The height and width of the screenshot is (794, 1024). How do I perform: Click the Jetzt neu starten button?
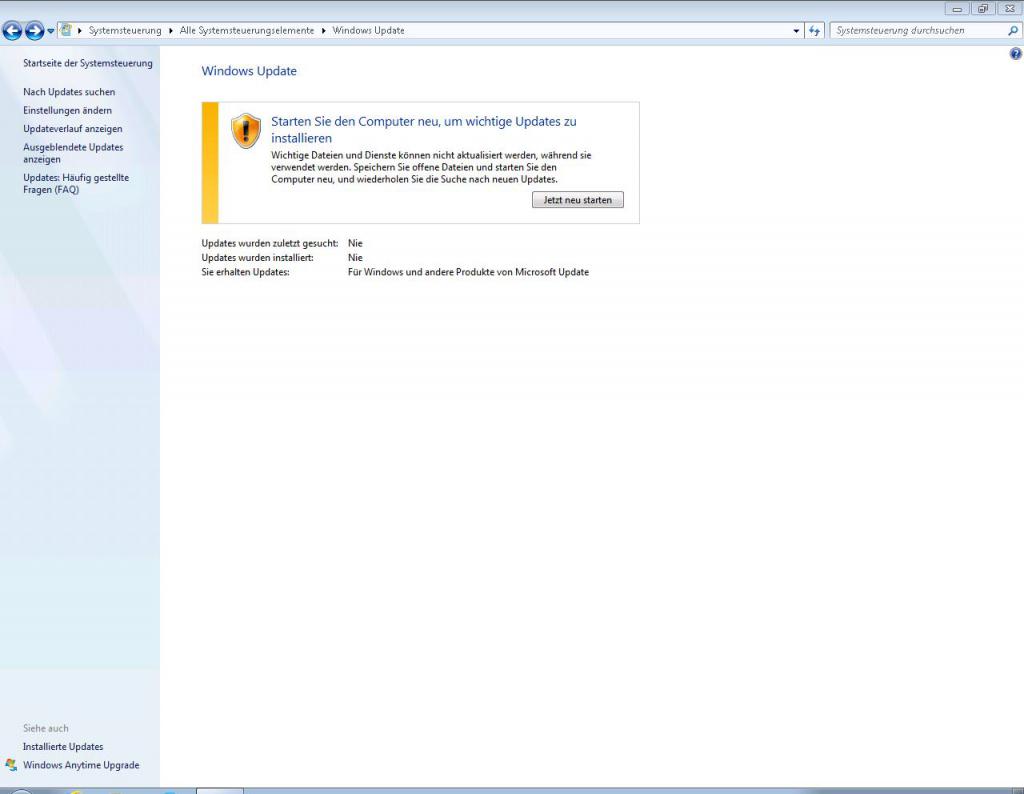coord(578,200)
